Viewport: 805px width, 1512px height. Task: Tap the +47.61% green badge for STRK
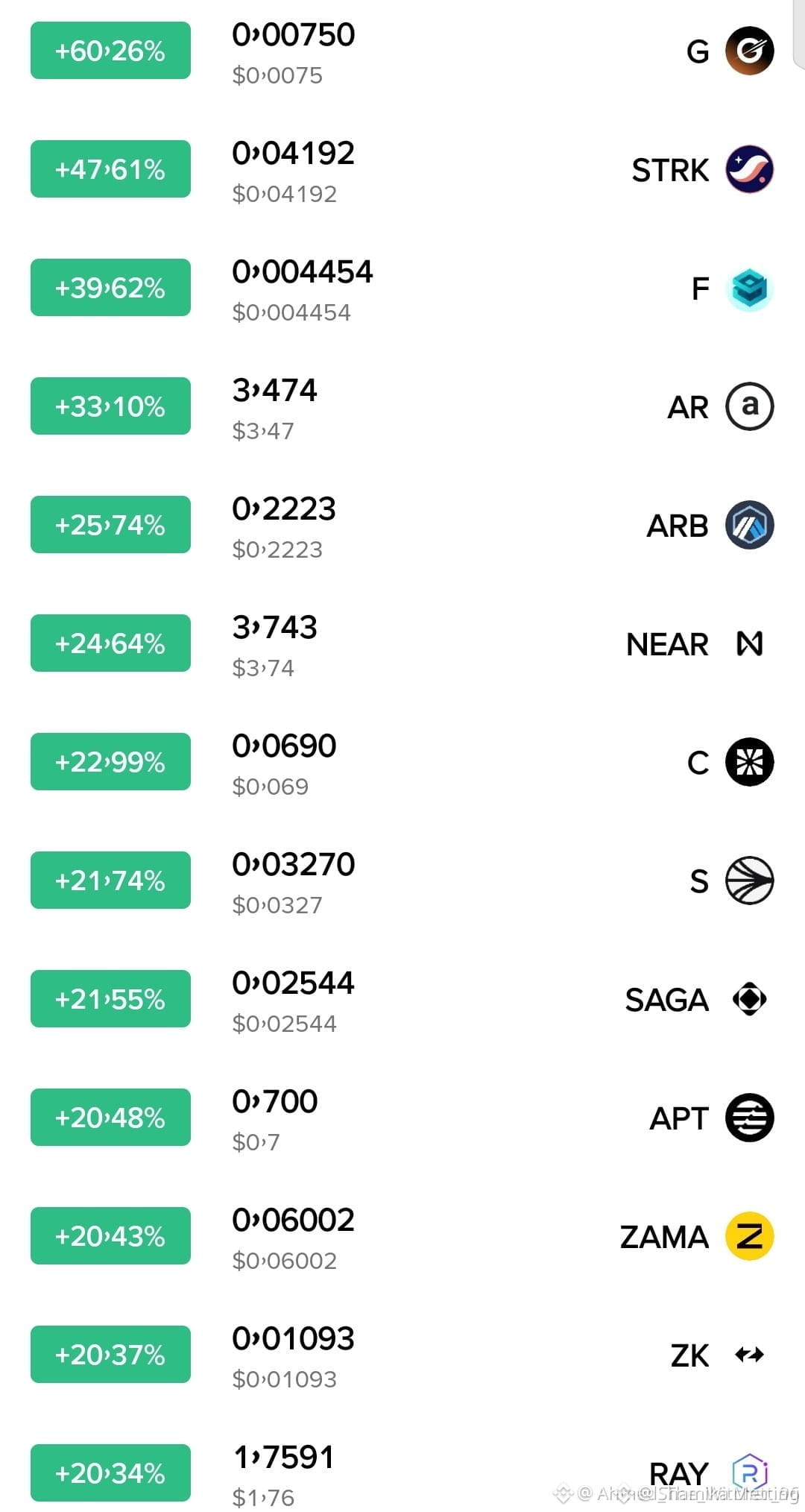[x=110, y=169]
